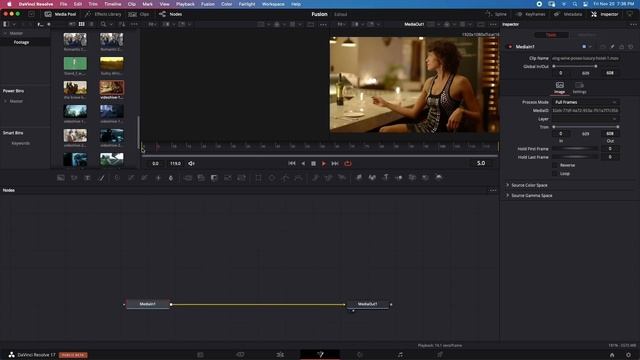Screen dimensions: 640x360
Task: Switch to the Fairlight page icon
Action: point(400,355)
